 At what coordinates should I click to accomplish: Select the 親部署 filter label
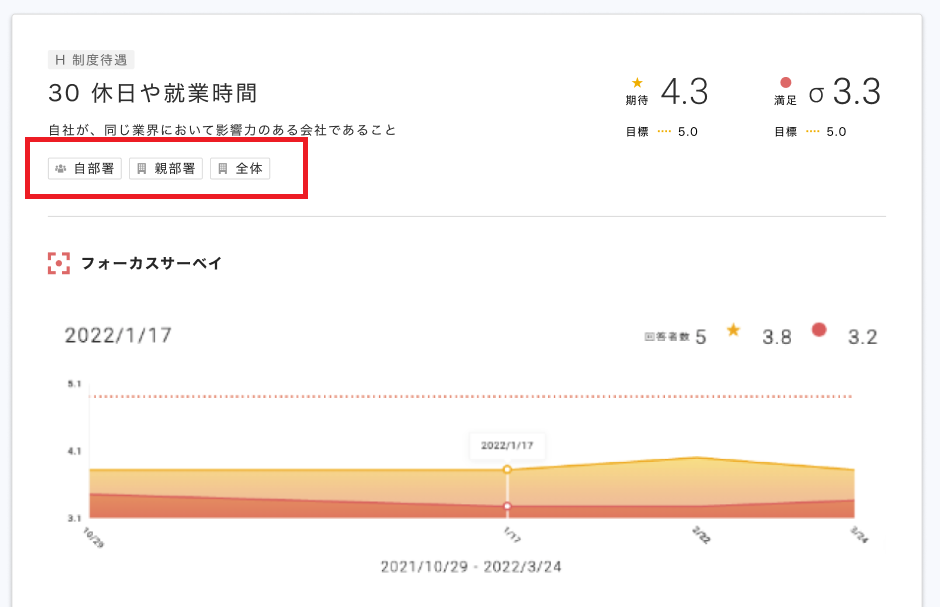[175, 169]
